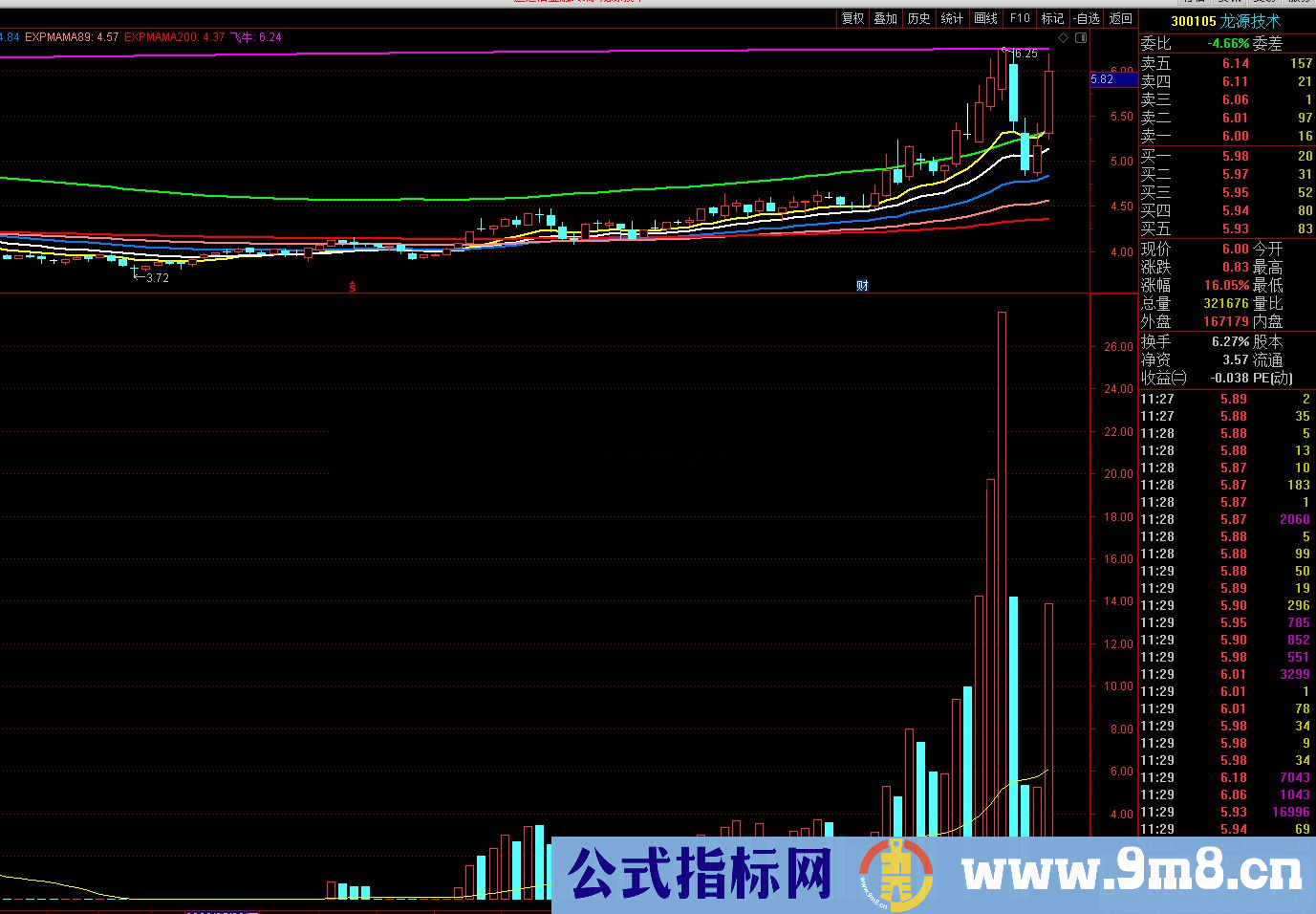Viewport: 1316px width, 914px height.
Task: Select the 买二 bid row at 5.97
Action: click(1227, 174)
